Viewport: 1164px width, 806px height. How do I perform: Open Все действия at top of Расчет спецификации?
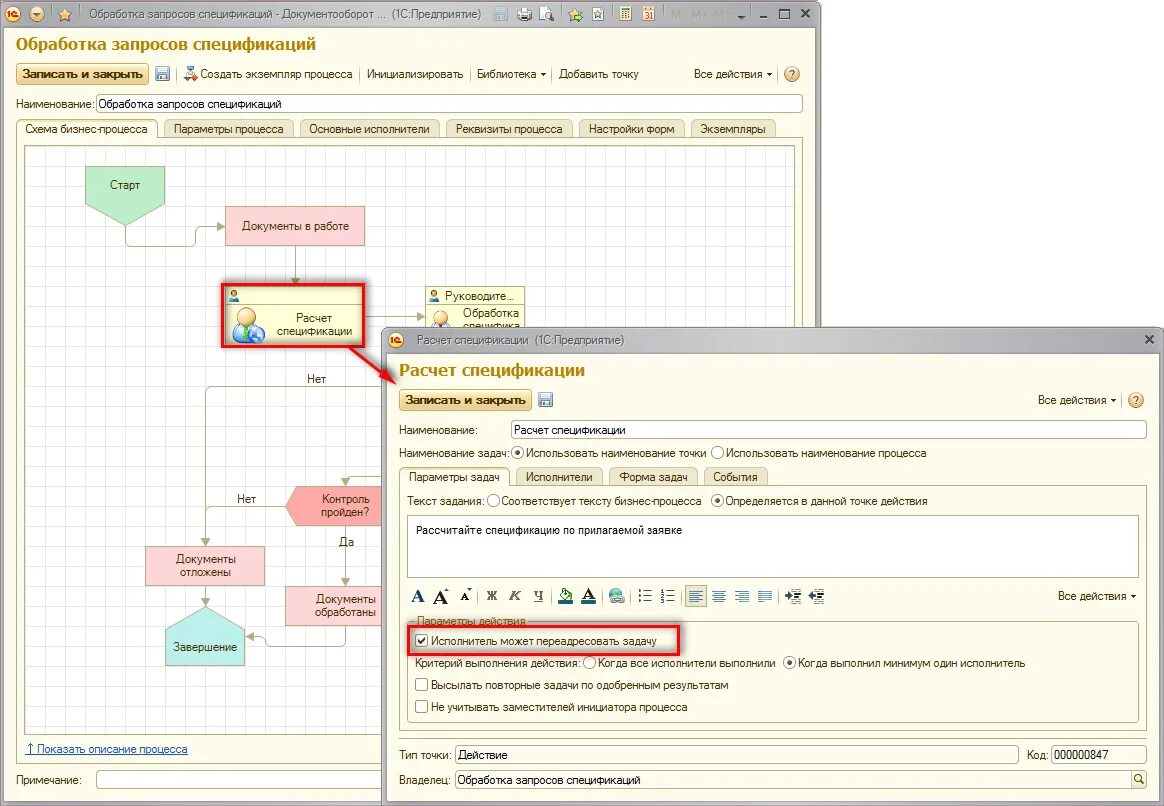pos(1076,400)
